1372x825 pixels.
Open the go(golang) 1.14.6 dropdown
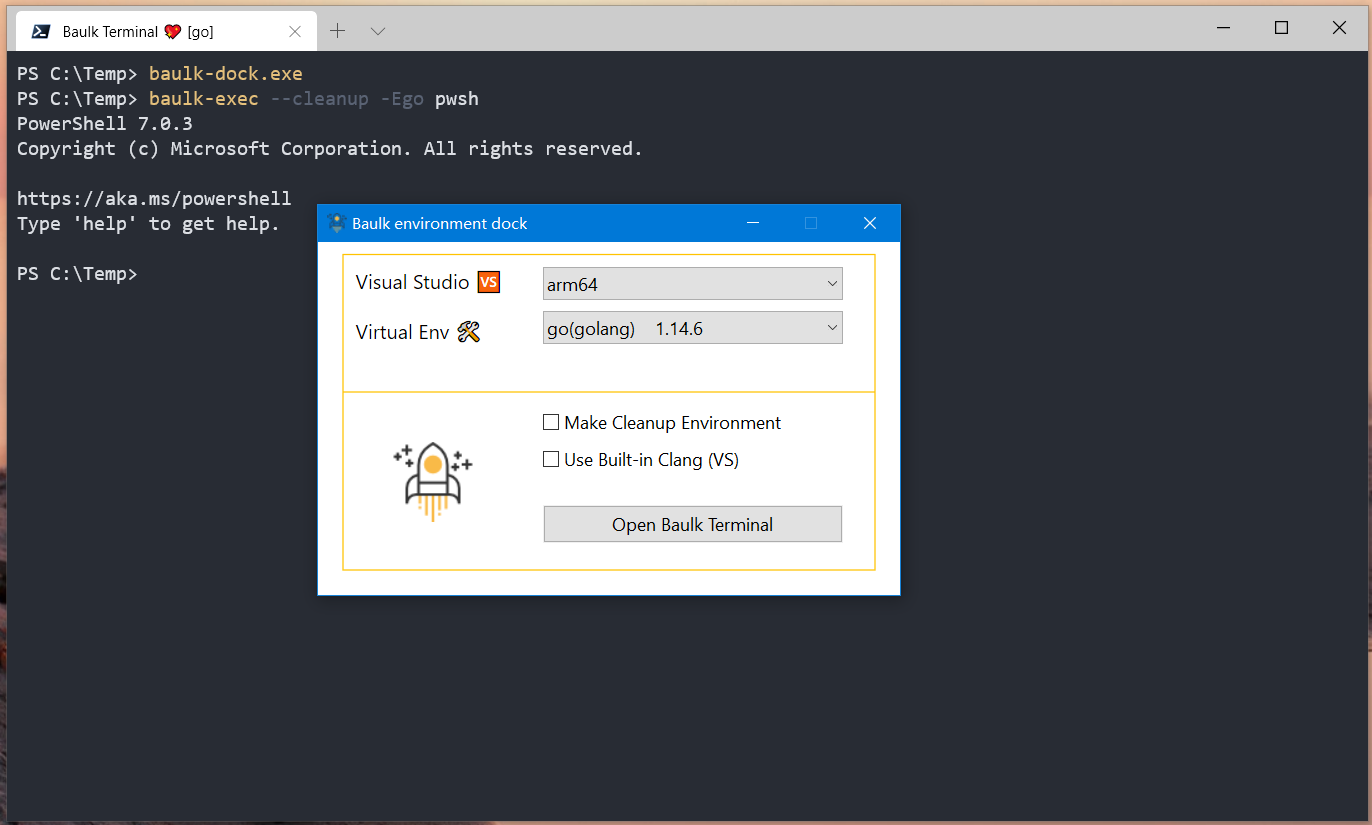coord(693,328)
